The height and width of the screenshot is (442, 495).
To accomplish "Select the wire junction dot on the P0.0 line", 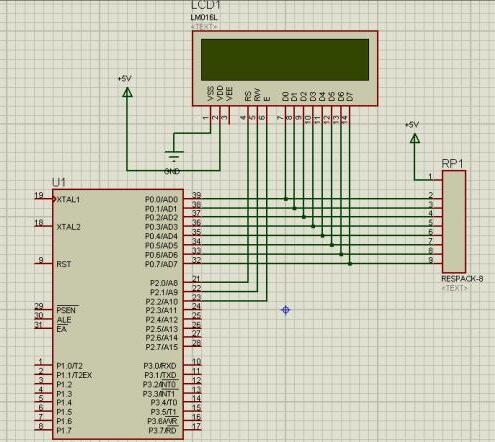I will (x=286, y=199).
